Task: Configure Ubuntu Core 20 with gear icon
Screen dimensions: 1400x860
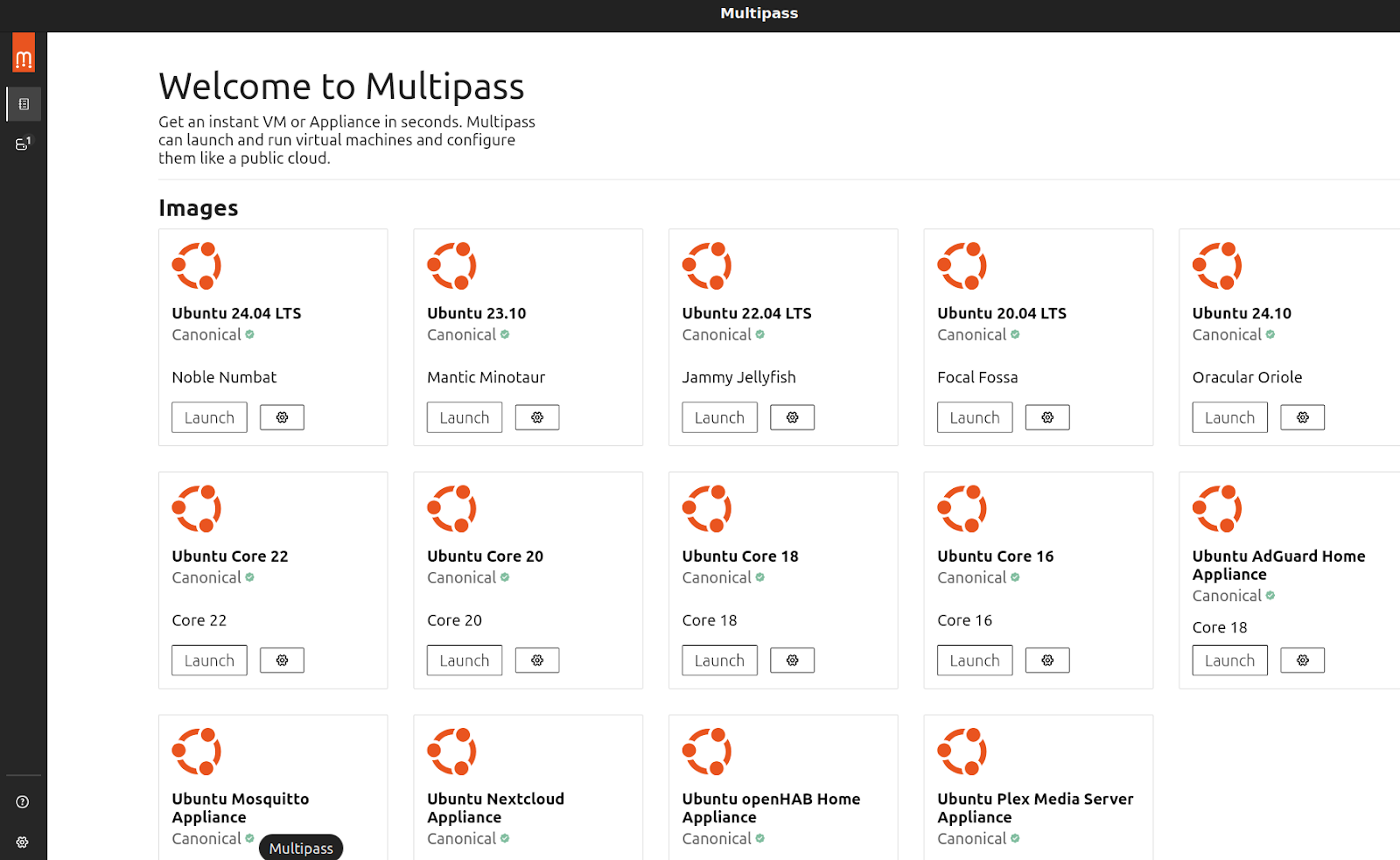Action: coord(537,661)
